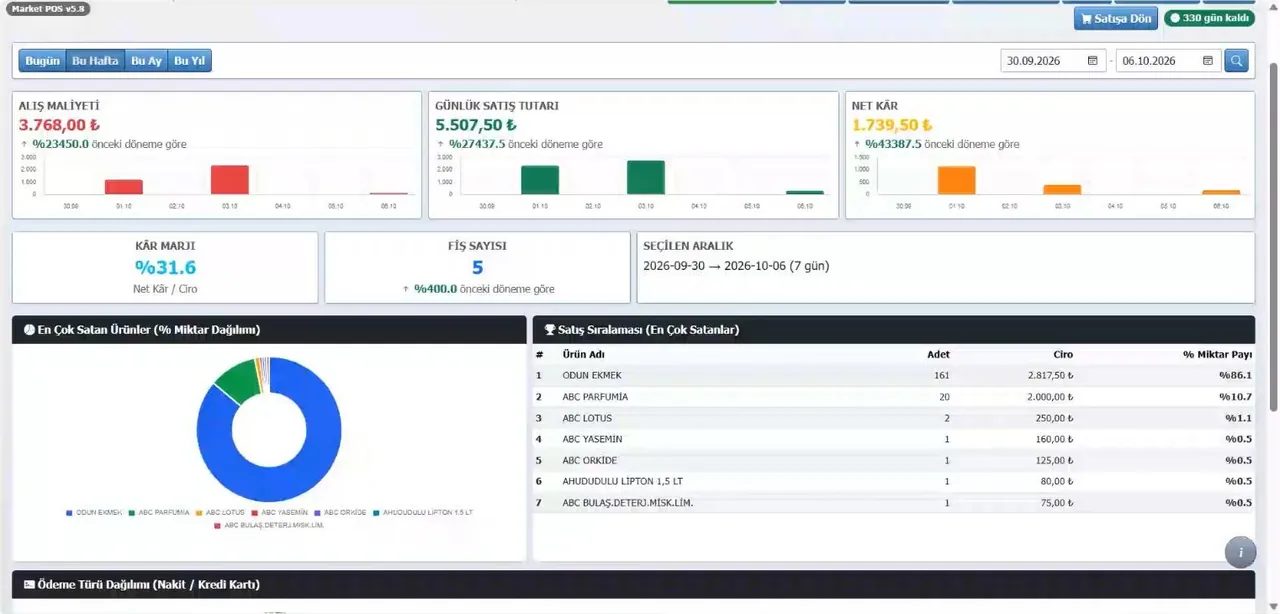
Task: Click the AHUDUDULU LIPTON 1,5 LT table row
Action: tap(893, 482)
